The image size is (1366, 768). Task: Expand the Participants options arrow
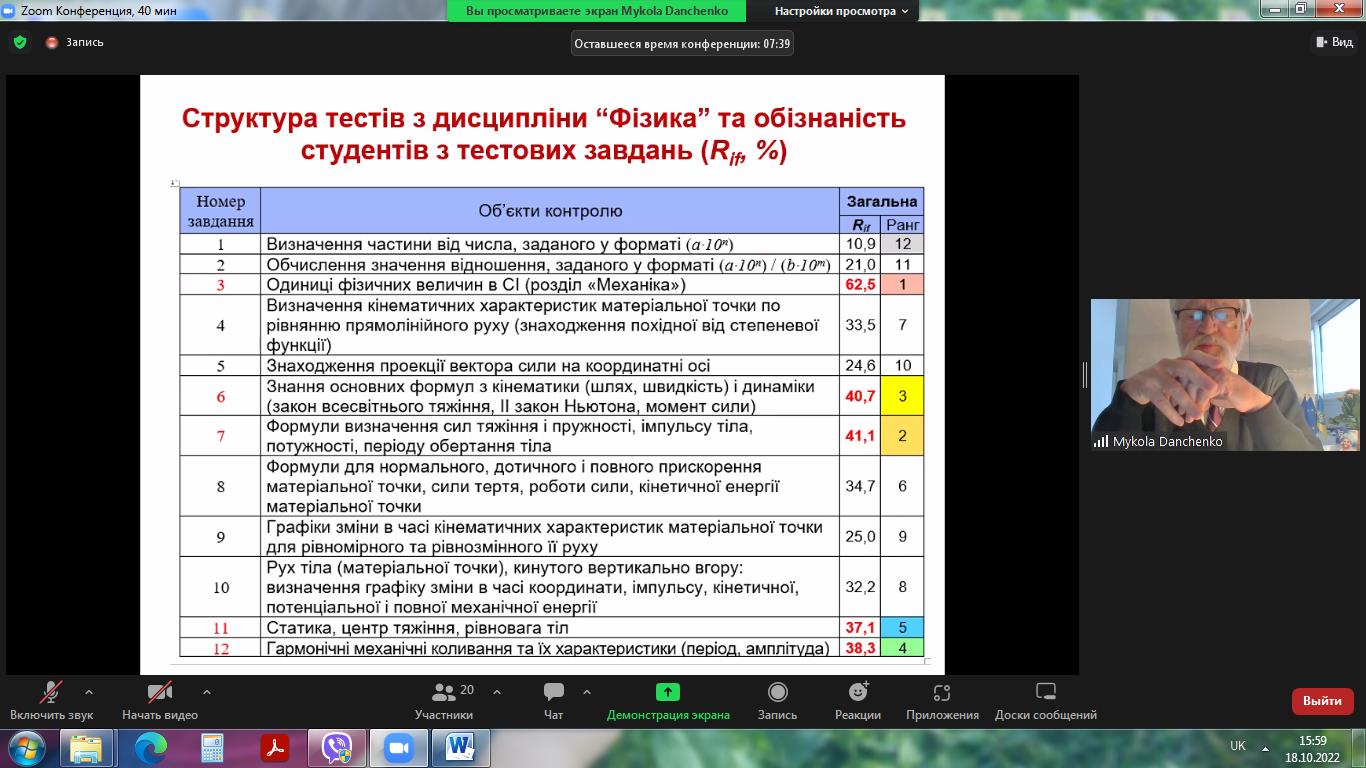497,692
